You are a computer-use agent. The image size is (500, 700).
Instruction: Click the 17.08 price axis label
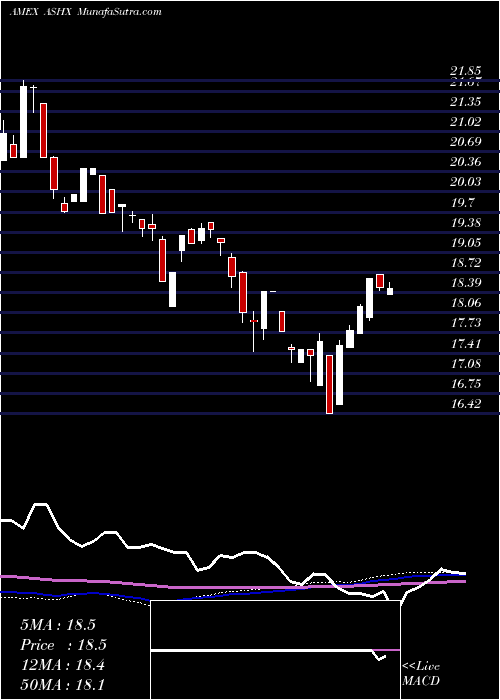(466, 363)
